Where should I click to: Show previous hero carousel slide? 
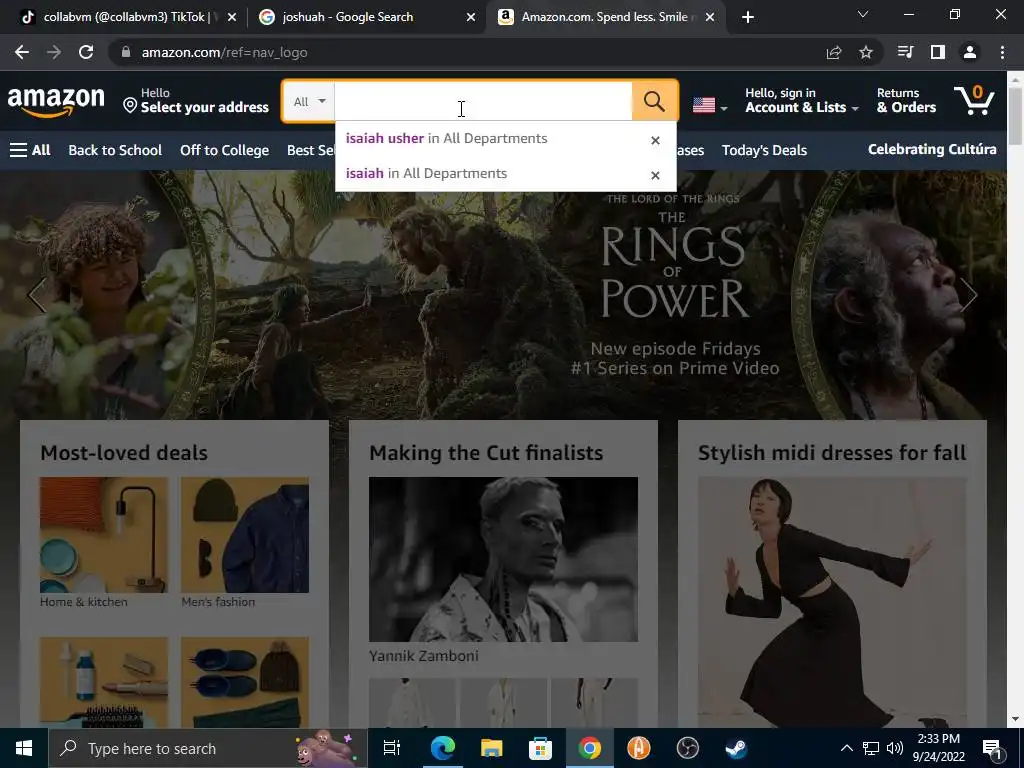click(37, 295)
